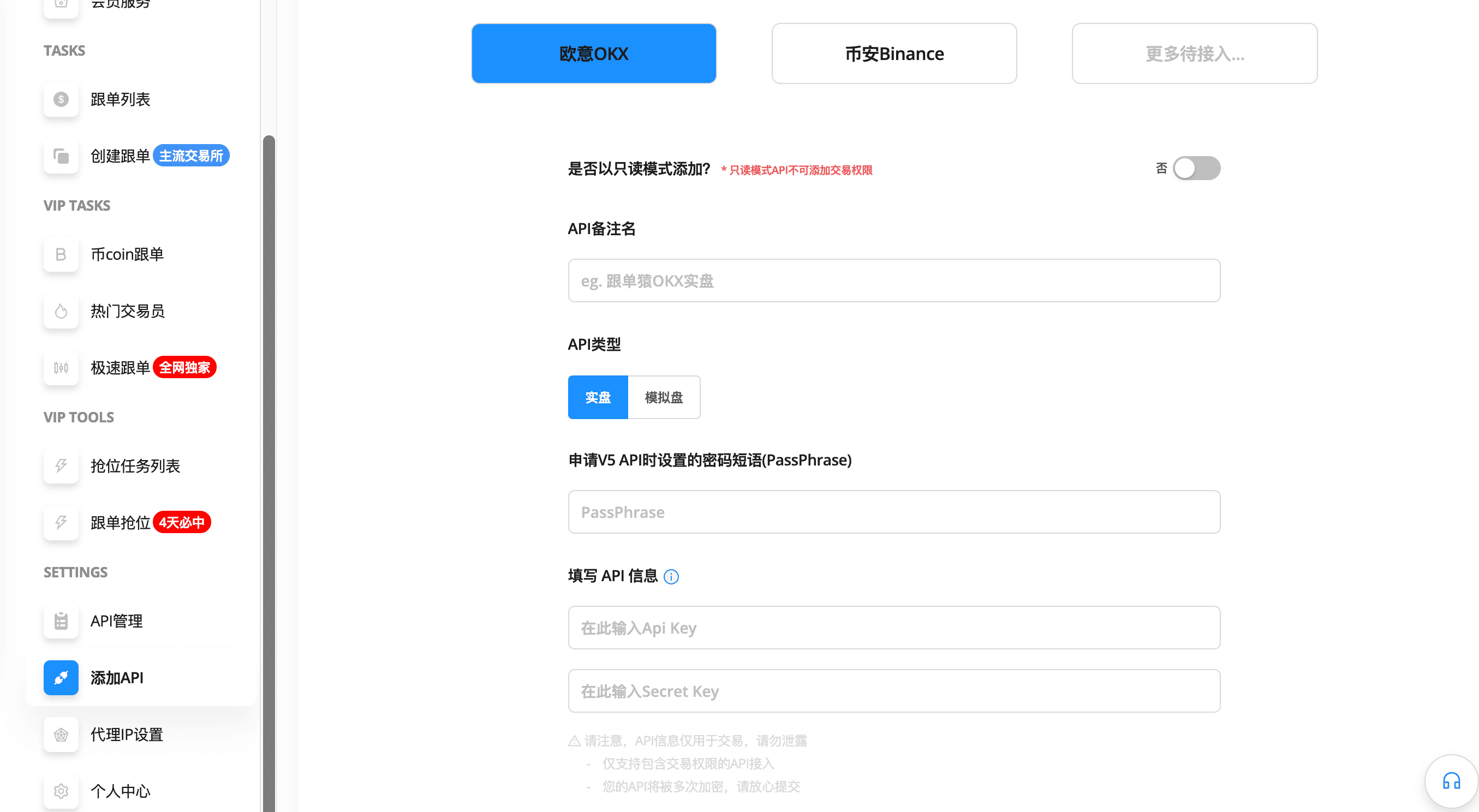Click the copy icon beside 创建跟单
Viewport: 1479px width, 812px height.
coord(61,156)
